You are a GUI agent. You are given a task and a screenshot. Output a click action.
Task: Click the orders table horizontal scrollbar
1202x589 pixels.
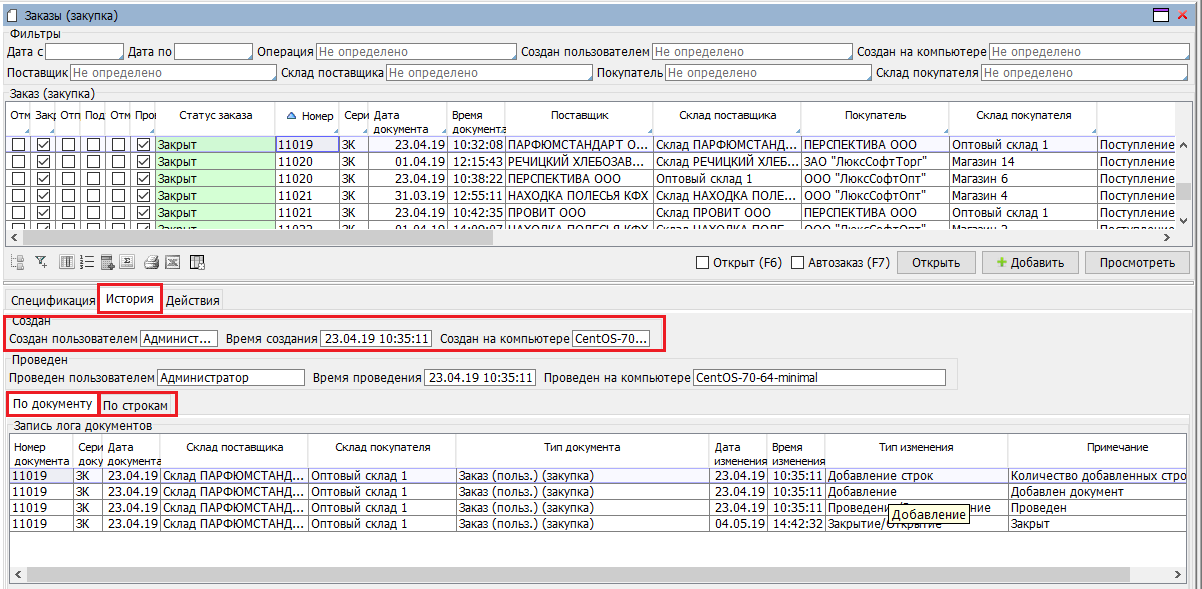[500, 238]
